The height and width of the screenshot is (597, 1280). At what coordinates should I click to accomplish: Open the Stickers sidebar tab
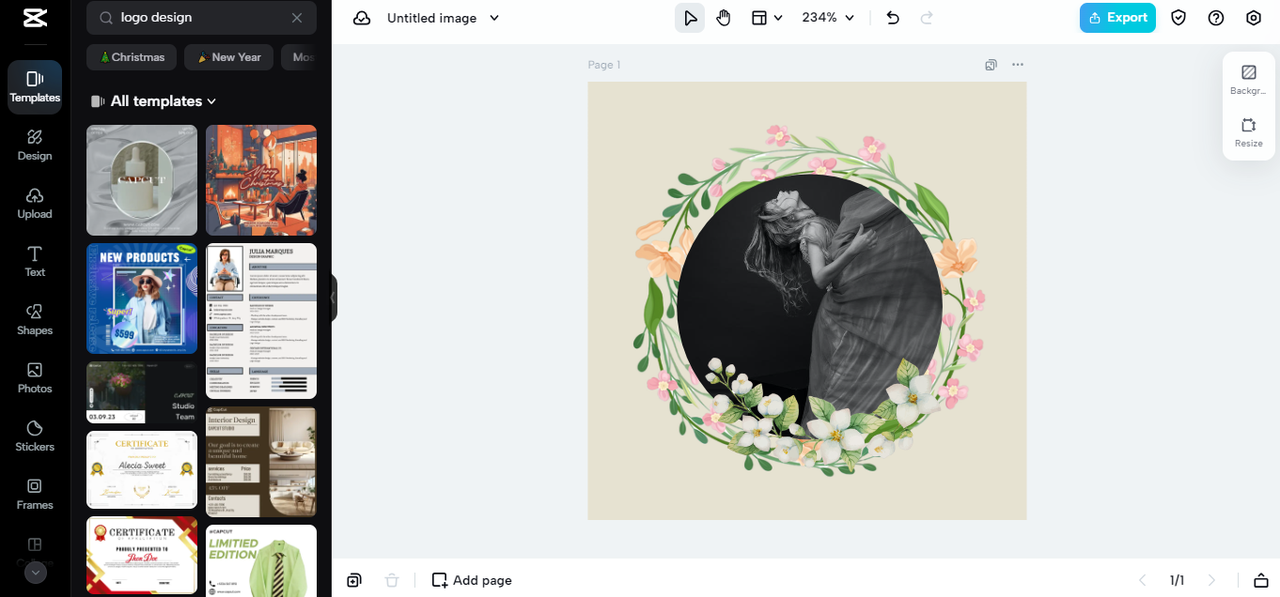(35, 435)
